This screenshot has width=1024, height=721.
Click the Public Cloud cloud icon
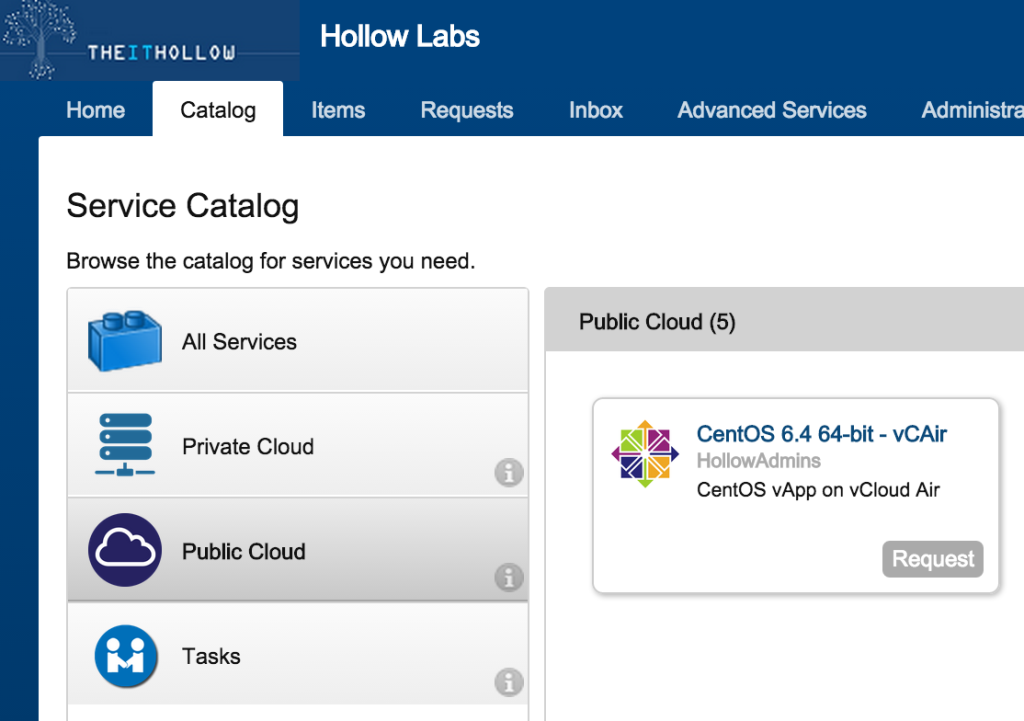pos(122,551)
